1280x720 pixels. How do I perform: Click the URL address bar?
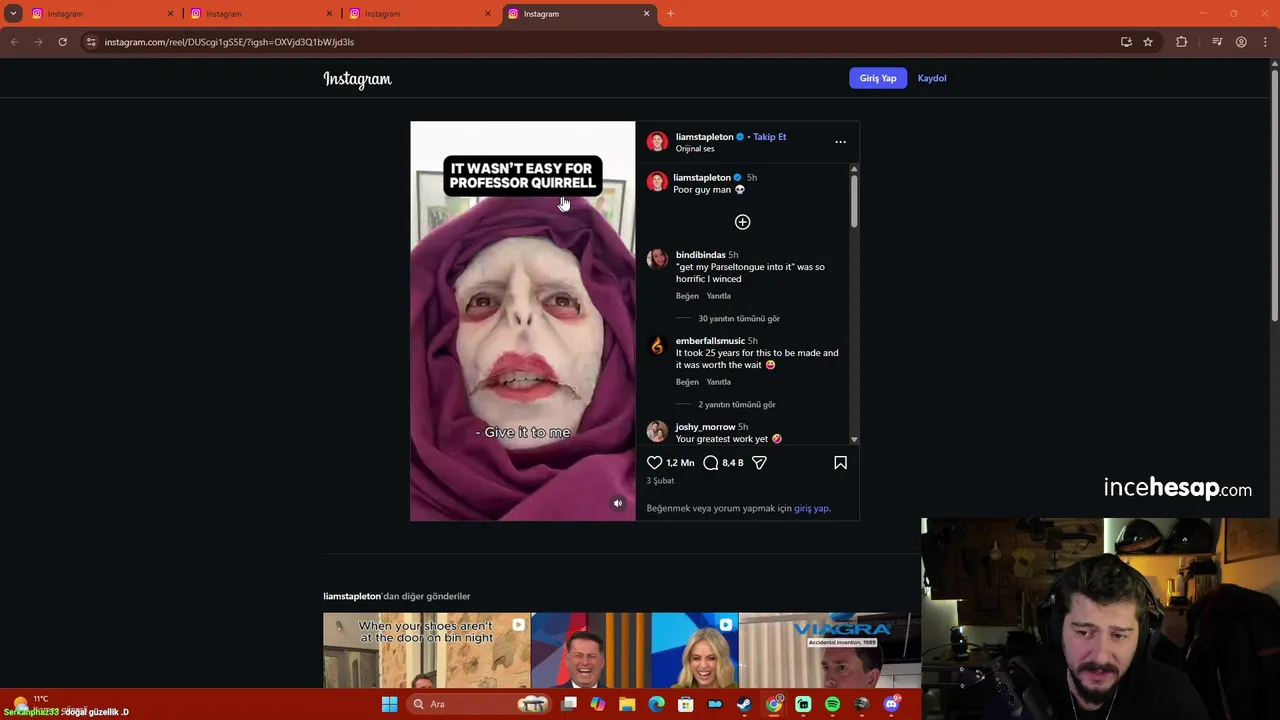600,42
